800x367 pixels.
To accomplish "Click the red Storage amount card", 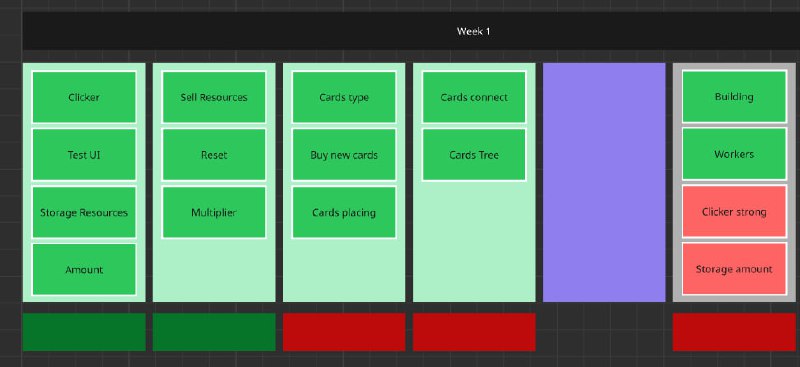I will [x=734, y=269].
